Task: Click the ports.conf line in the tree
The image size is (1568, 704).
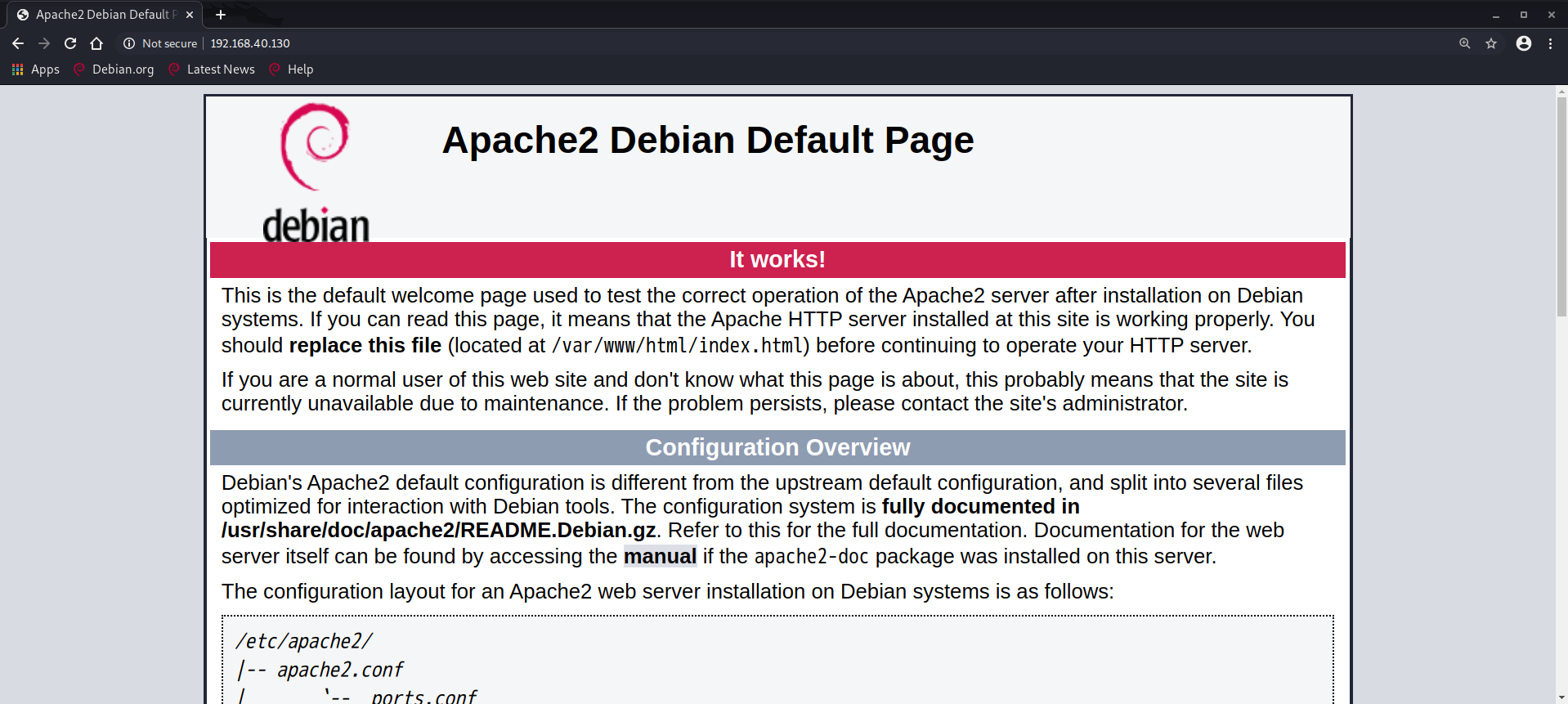Action: point(423,697)
